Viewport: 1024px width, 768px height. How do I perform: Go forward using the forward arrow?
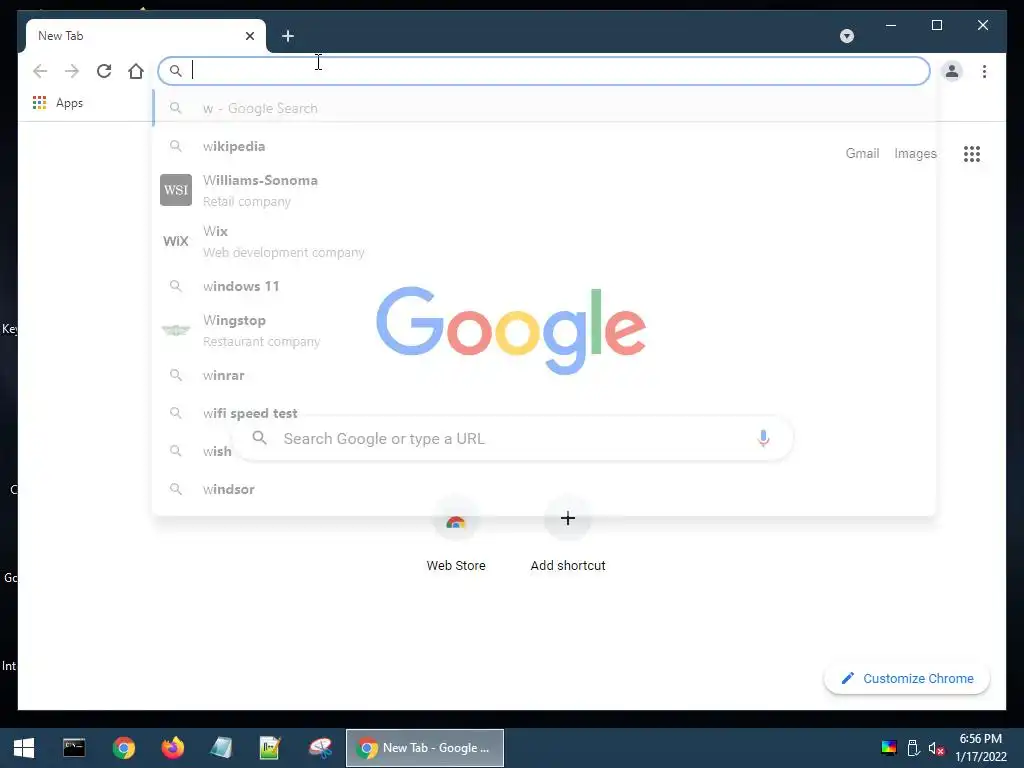[72, 71]
